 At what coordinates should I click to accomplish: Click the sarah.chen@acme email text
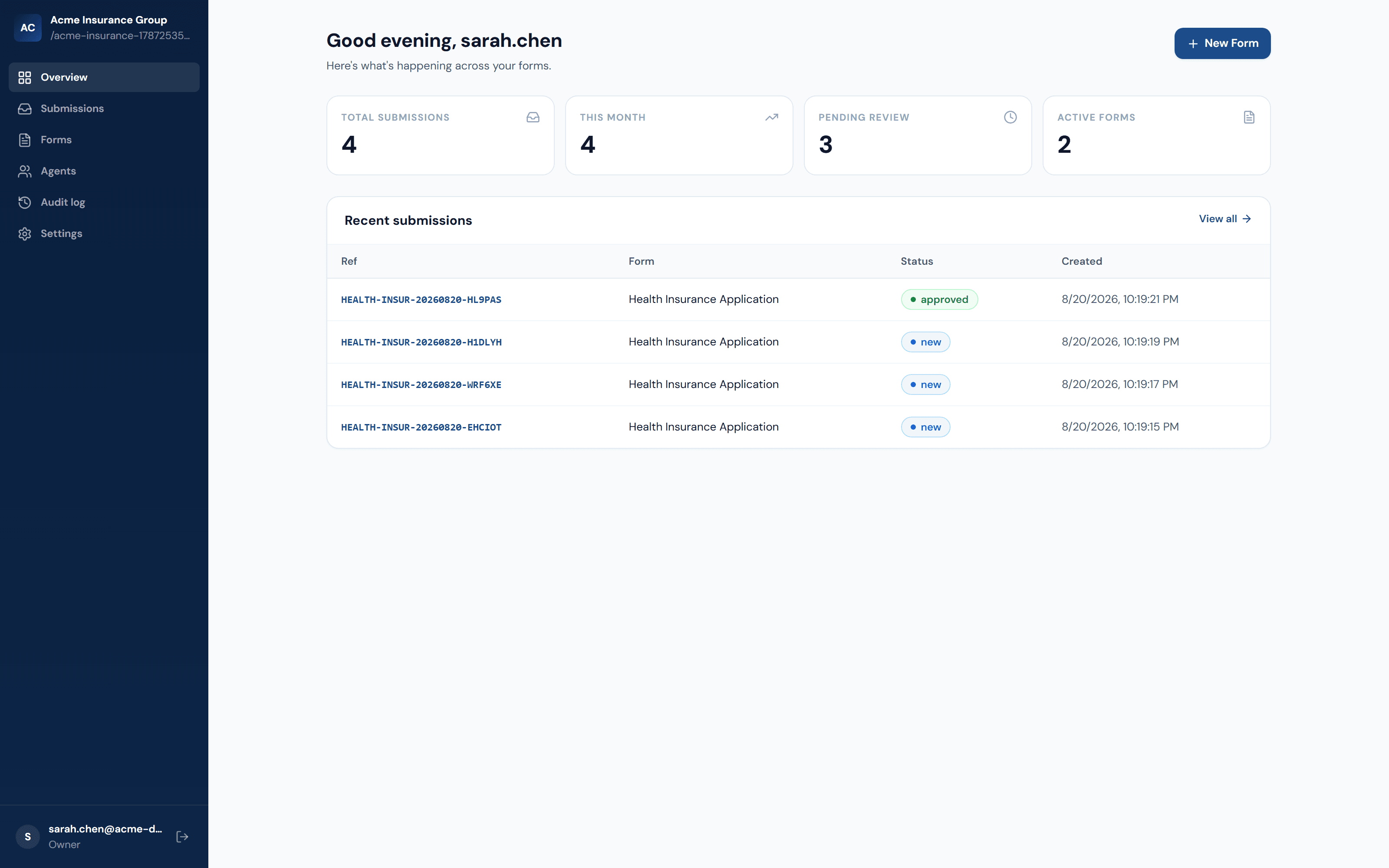[x=105, y=829]
